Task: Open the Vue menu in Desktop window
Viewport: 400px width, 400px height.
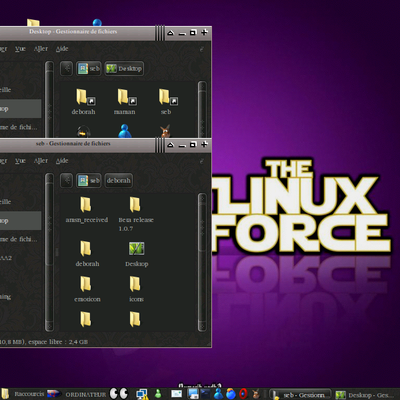Action: (x=20, y=49)
